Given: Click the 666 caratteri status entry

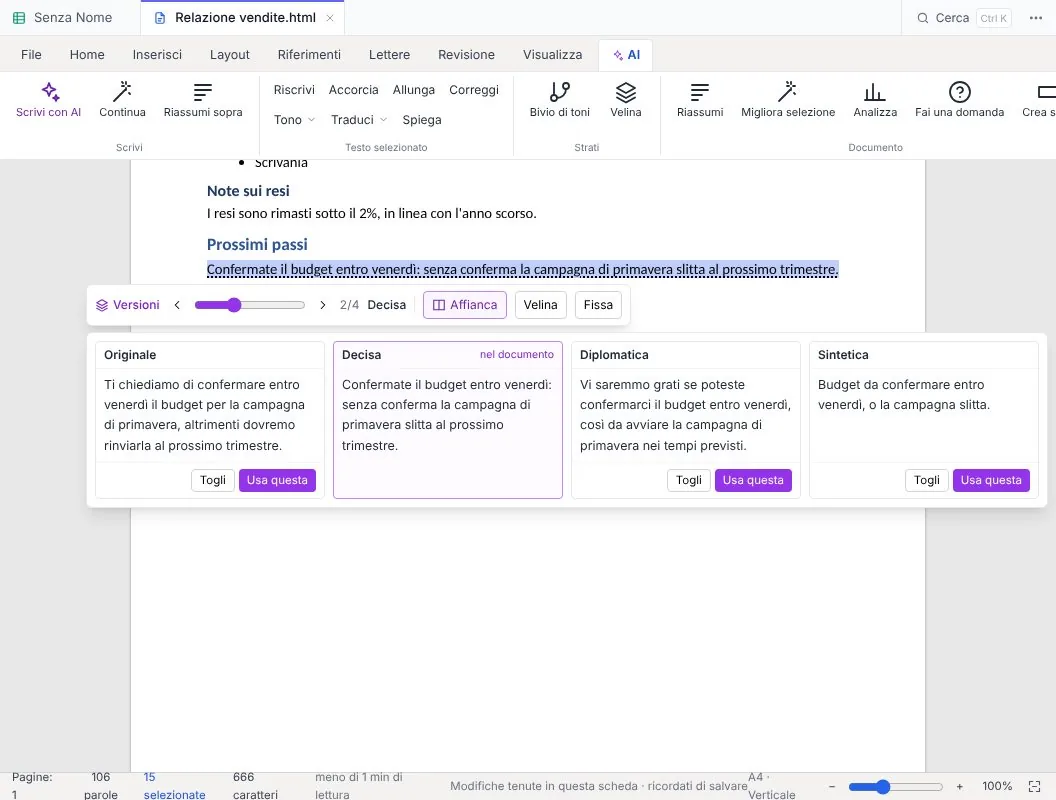Looking at the screenshot, I should (255, 786).
